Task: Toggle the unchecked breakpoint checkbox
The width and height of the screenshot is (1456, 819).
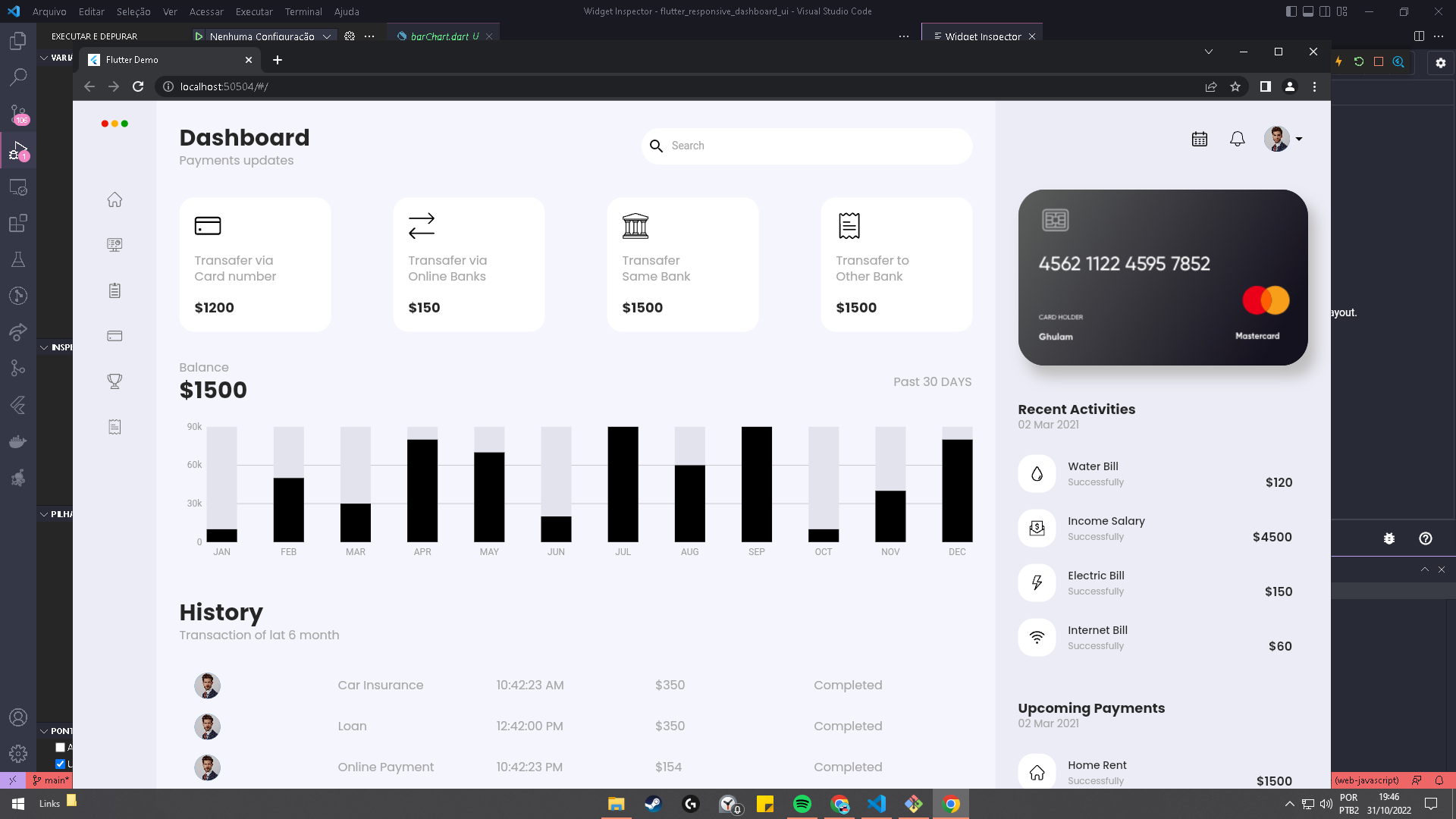Action: click(61, 748)
